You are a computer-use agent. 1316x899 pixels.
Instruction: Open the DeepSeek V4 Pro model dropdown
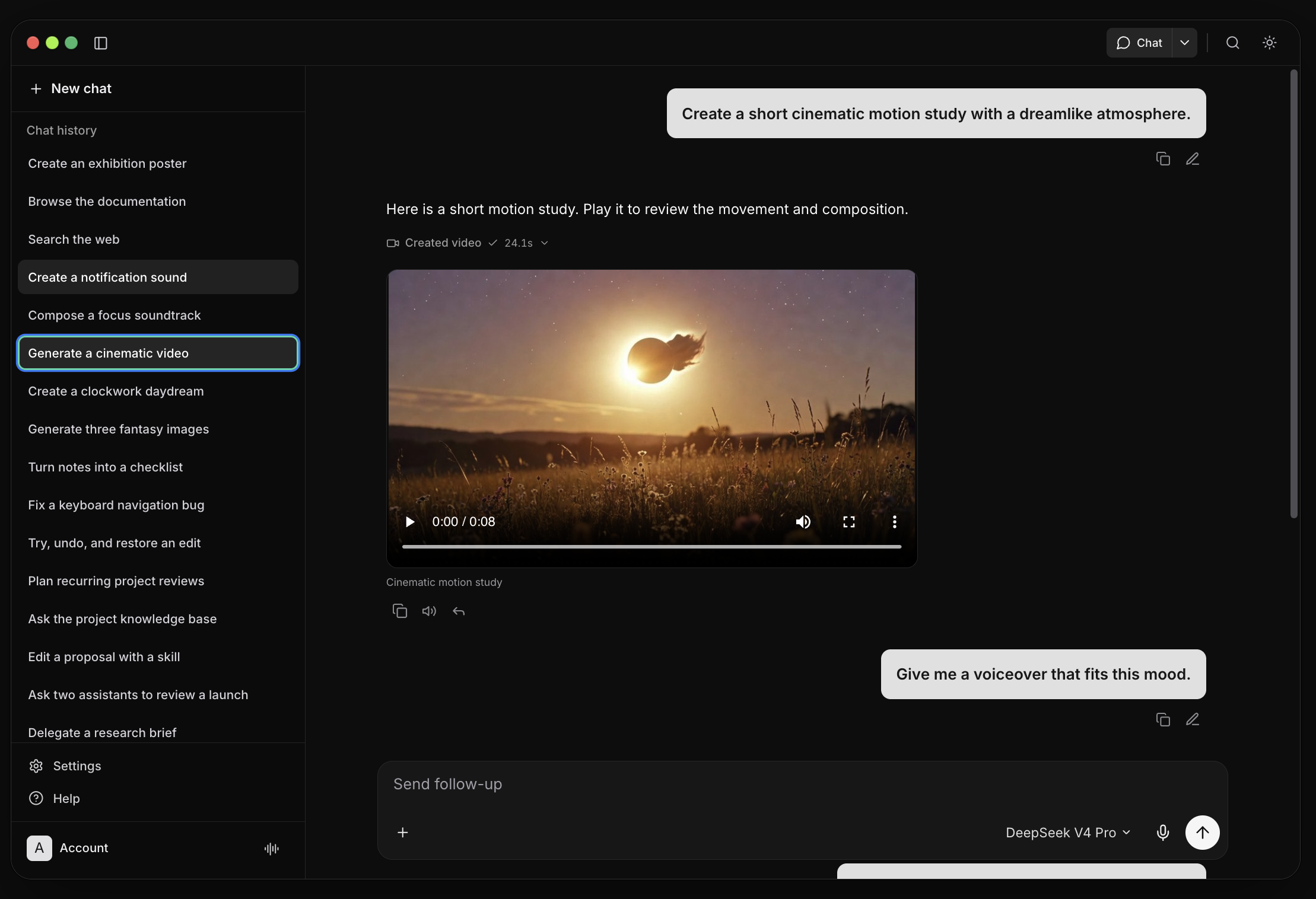point(1068,833)
